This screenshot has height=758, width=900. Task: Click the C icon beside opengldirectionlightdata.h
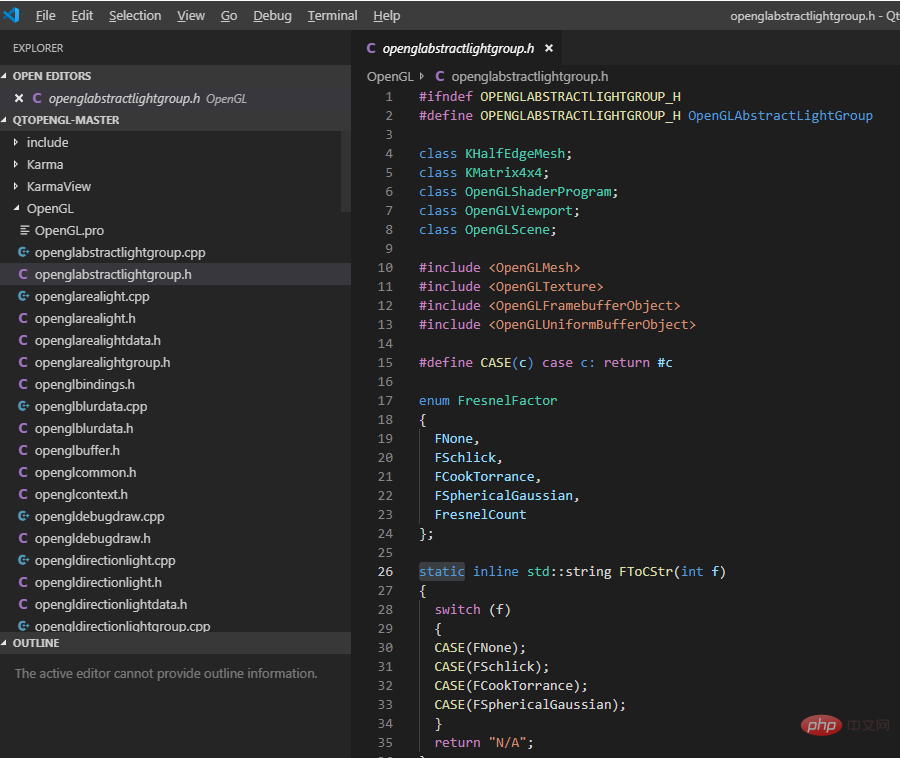(x=23, y=604)
